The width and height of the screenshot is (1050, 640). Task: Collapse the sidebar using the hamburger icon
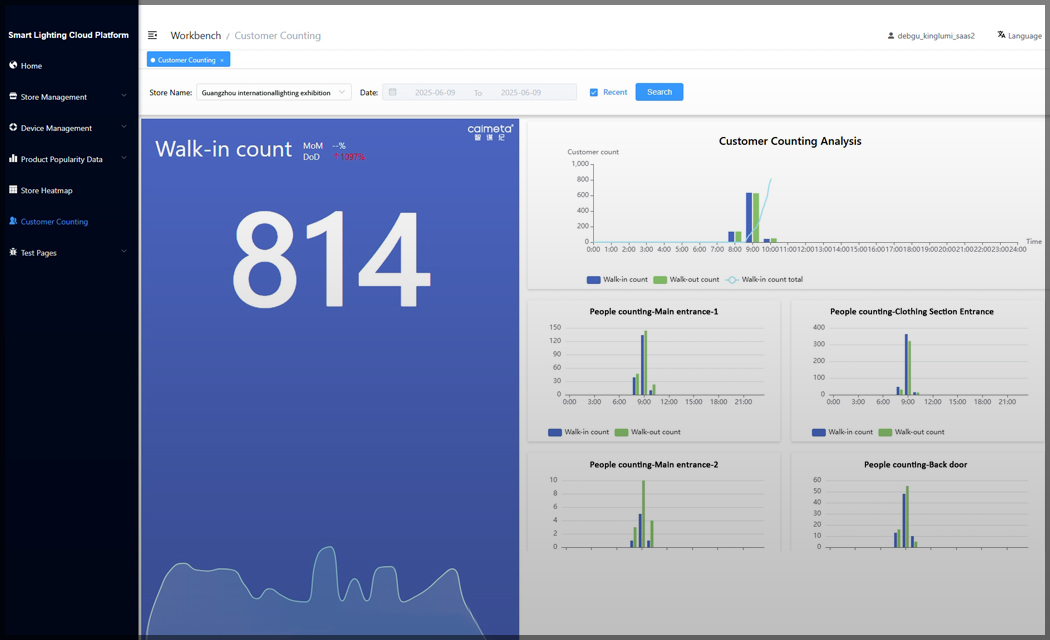(x=153, y=36)
